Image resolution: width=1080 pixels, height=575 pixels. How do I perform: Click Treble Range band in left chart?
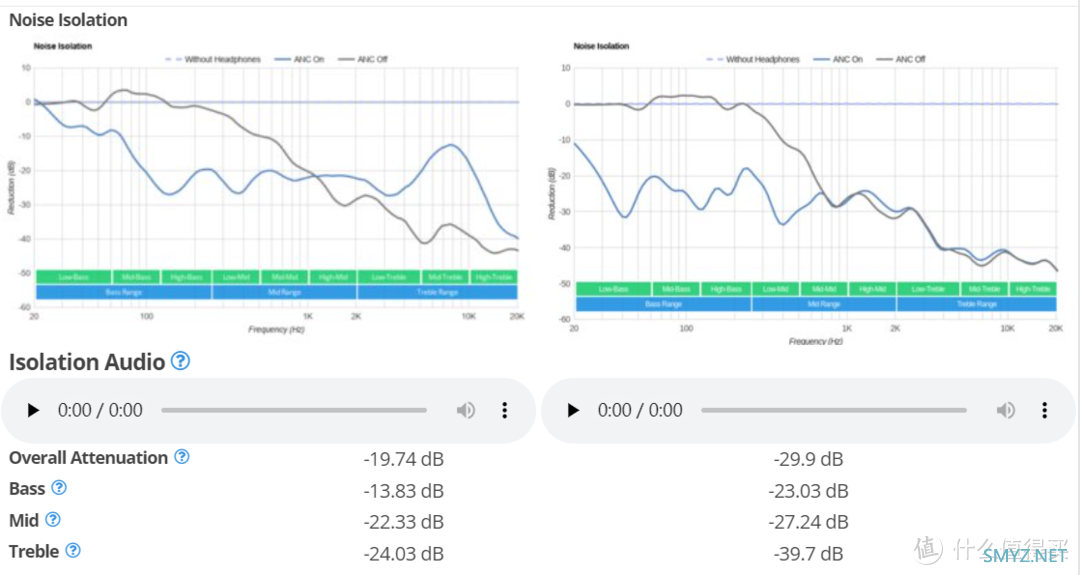click(437, 292)
